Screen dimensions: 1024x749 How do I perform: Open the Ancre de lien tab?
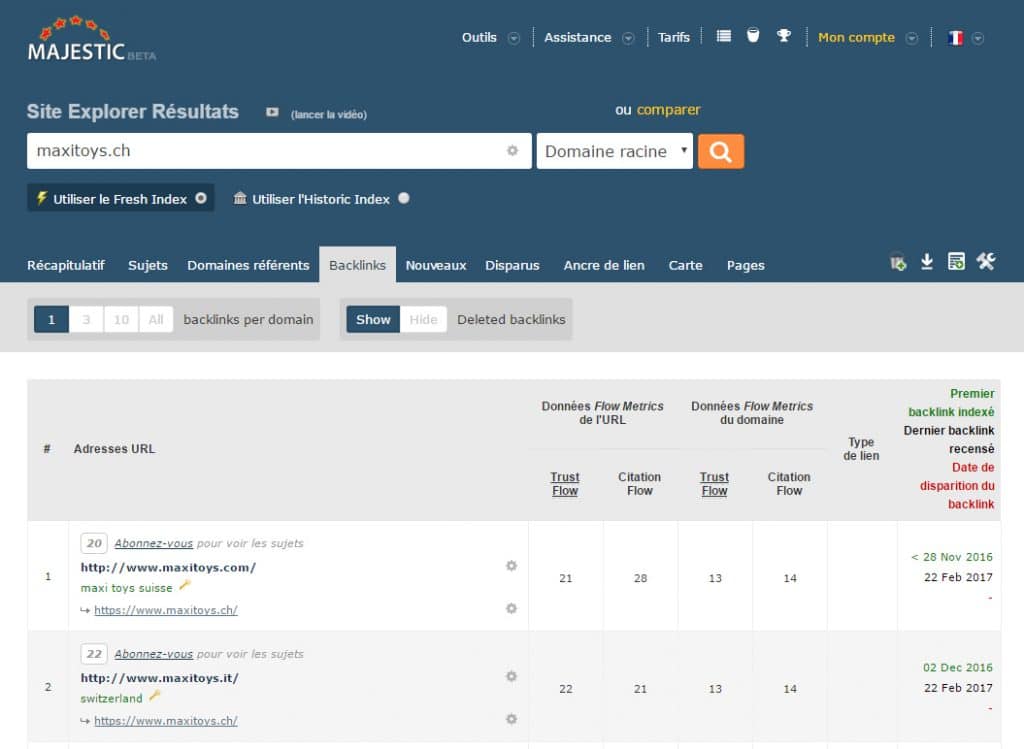coord(604,265)
